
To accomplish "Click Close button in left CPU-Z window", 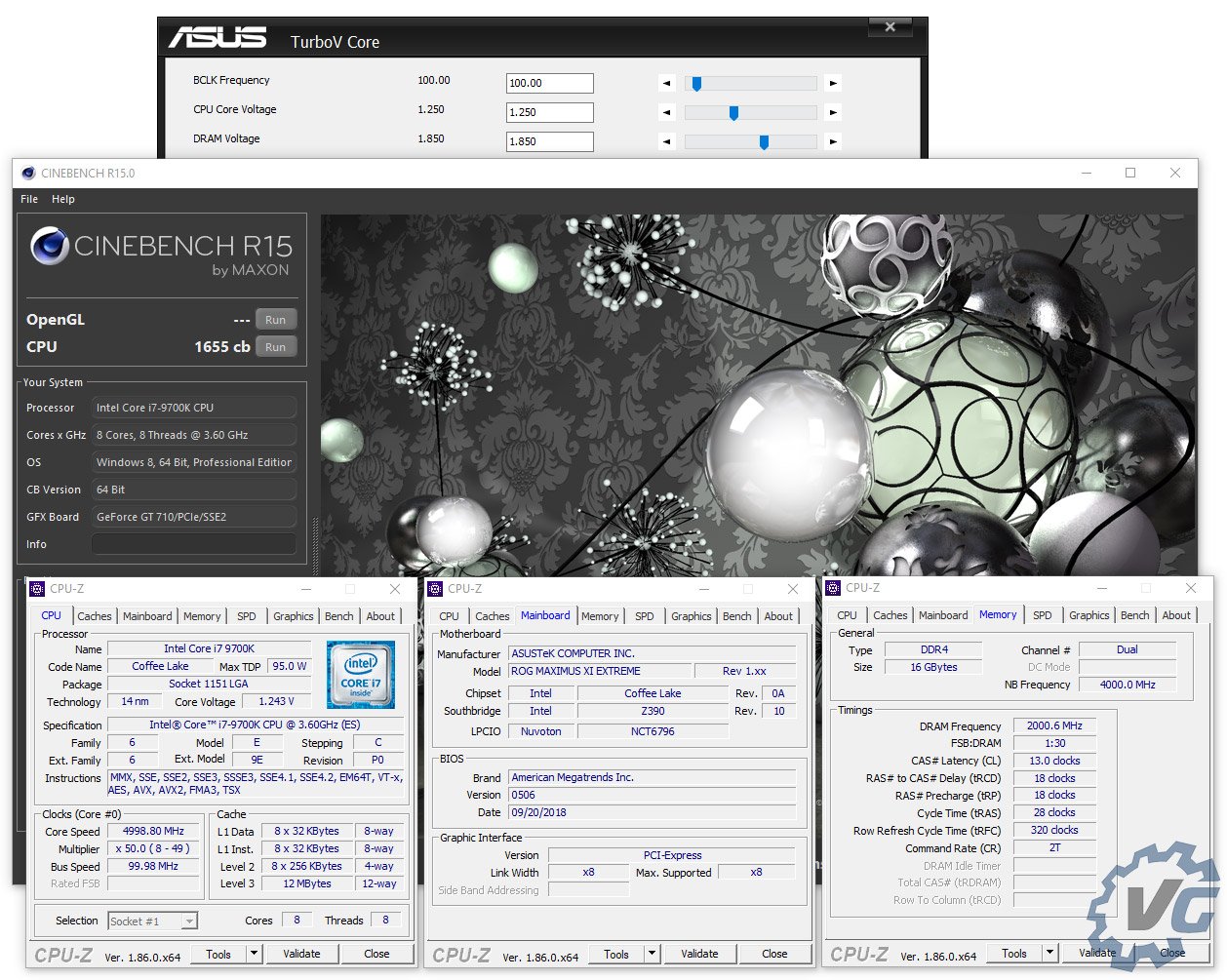I will coord(376,954).
